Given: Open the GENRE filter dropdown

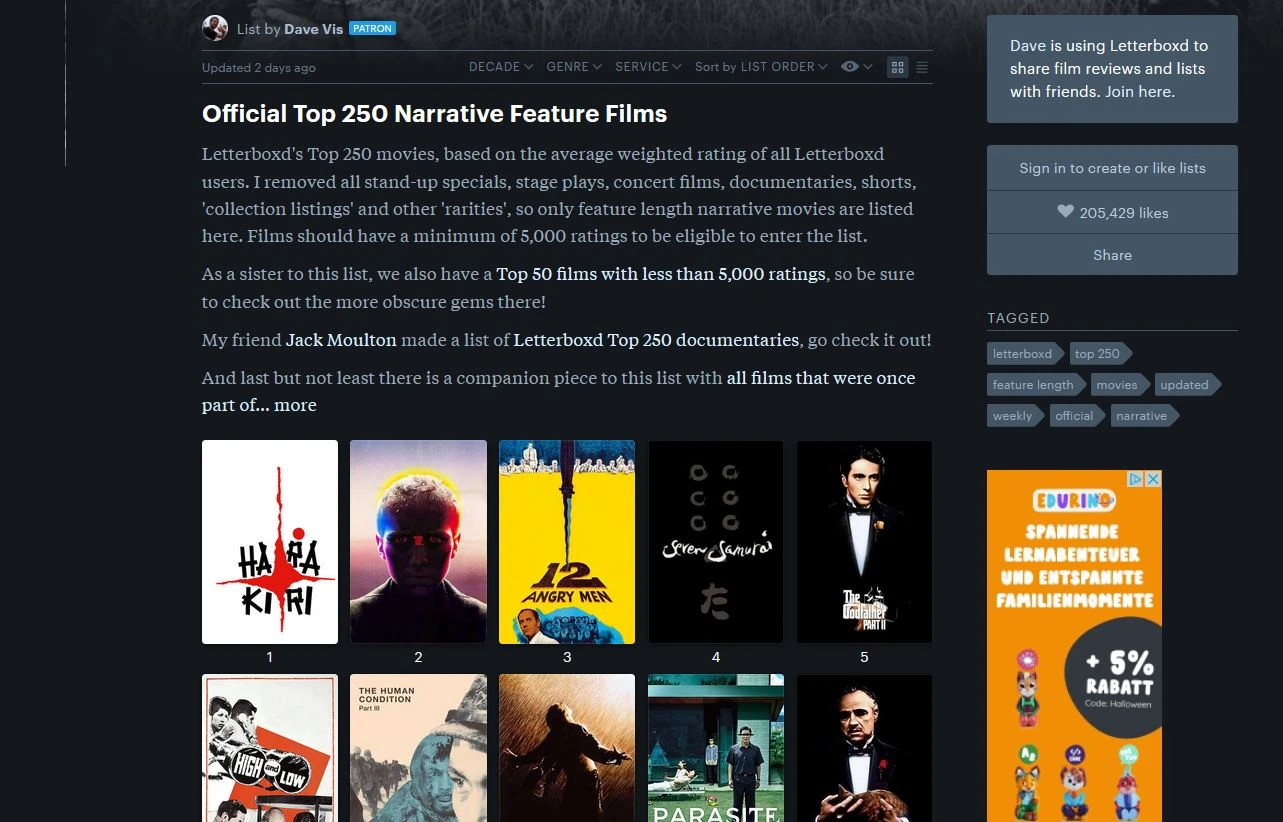Looking at the screenshot, I should (574, 67).
